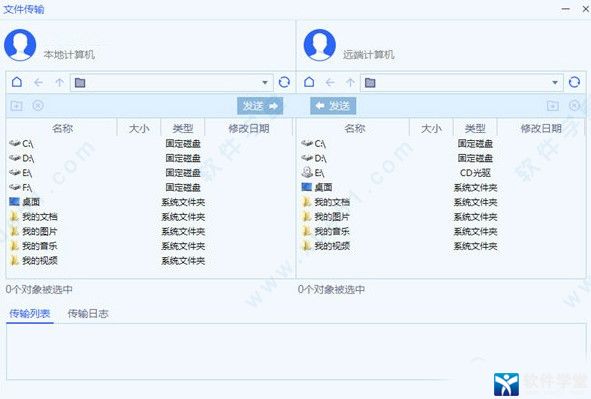The image size is (591, 399).
Task: Click the remote path address field
Action: point(462,83)
